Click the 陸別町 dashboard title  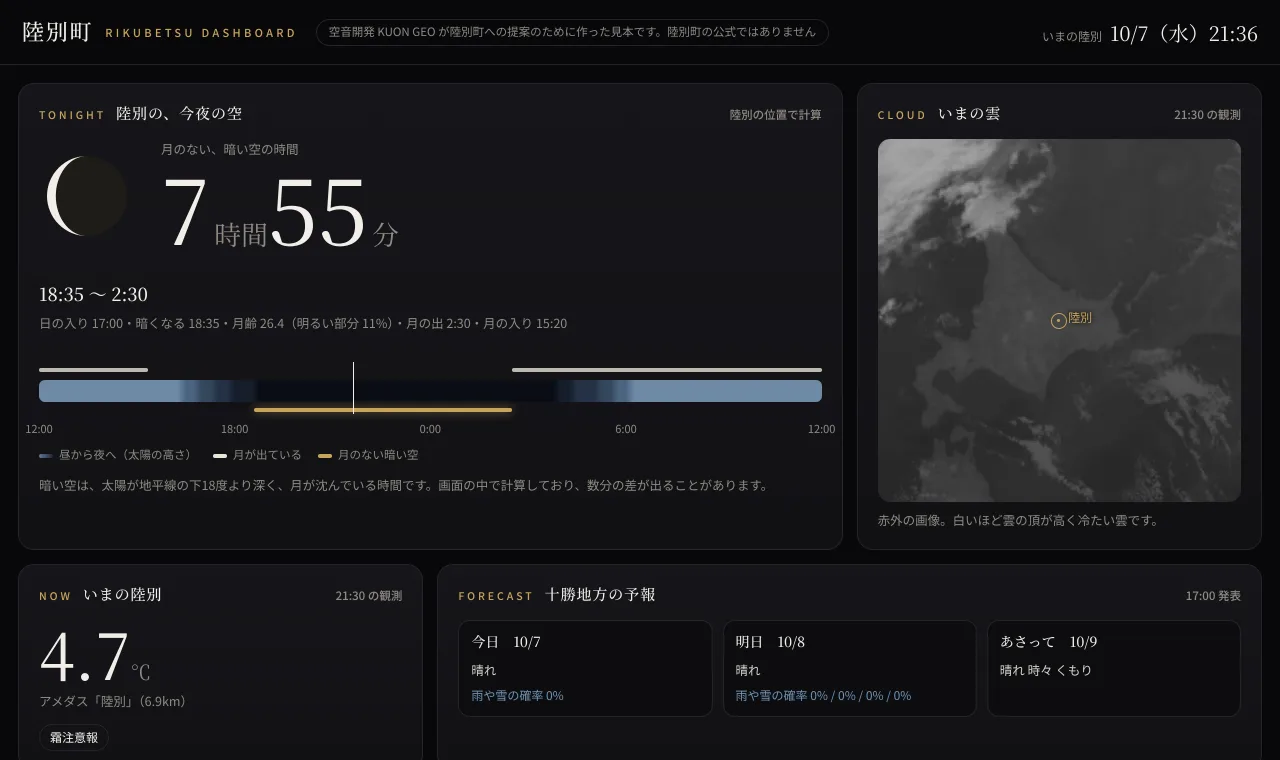click(x=57, y=32)
